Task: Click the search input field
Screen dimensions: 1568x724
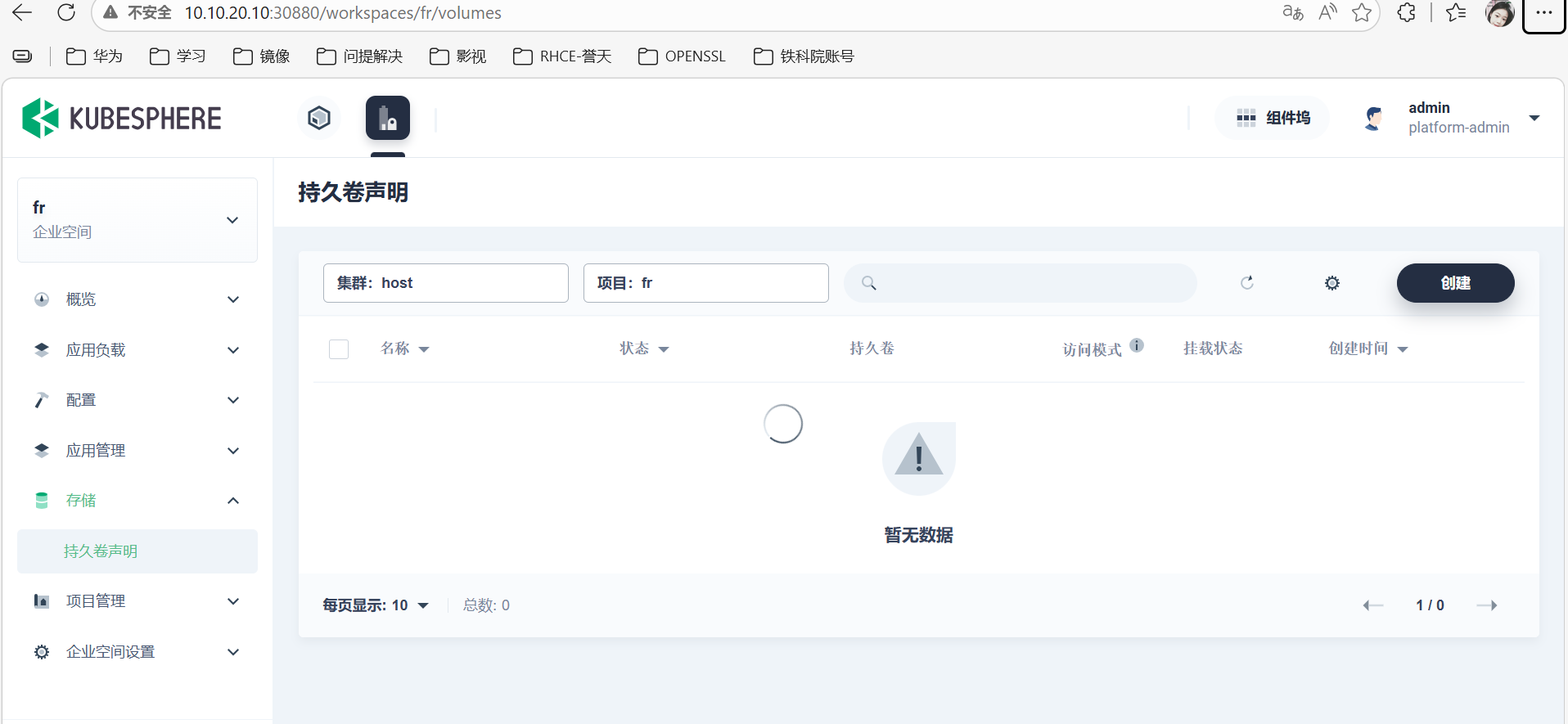Action: pyautogui.click(x=1031, y=283)
